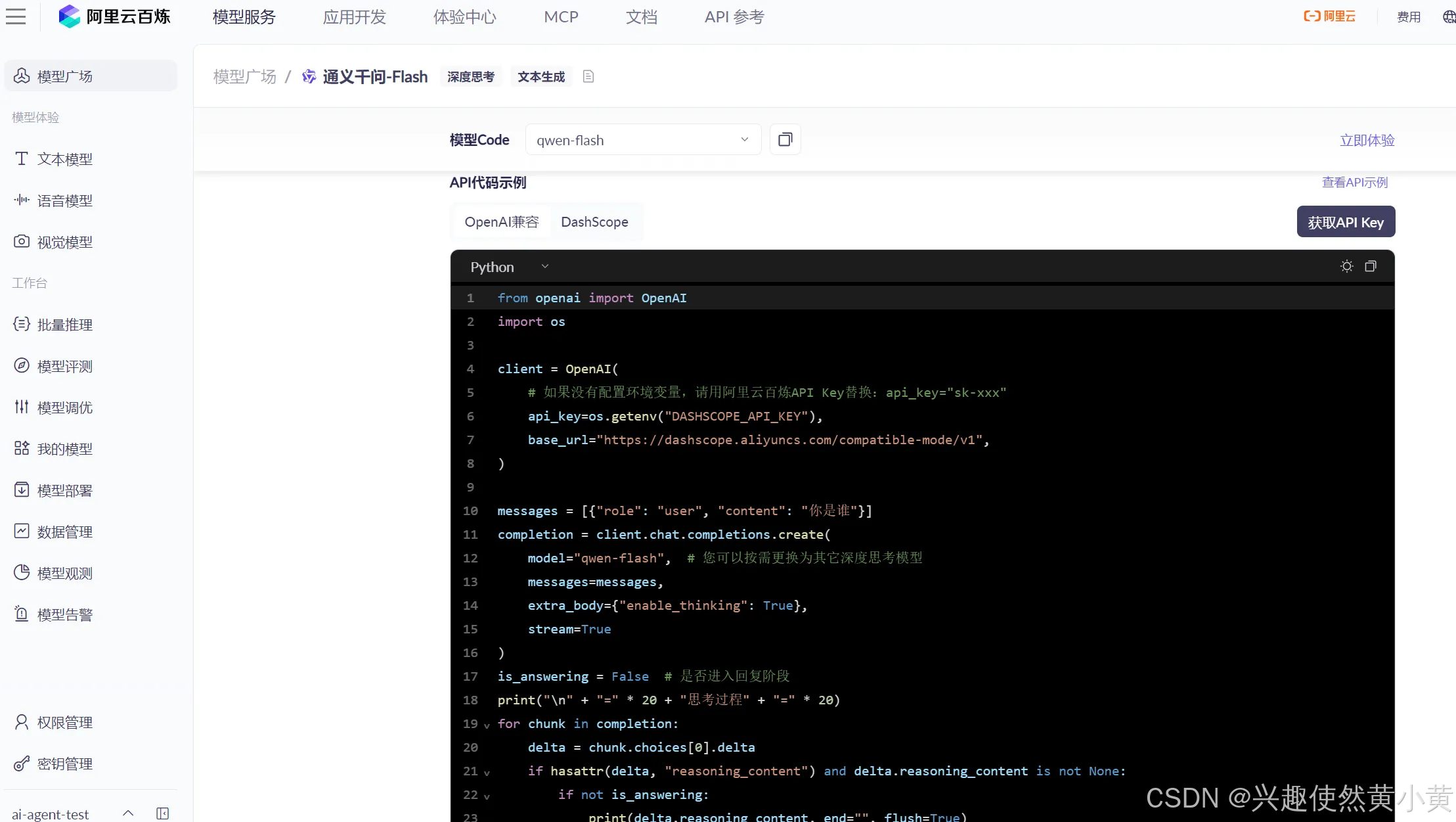This screenshot has width=1456, height=822.
Task: Click code line 7 base_url text
Action: (759, 440)
